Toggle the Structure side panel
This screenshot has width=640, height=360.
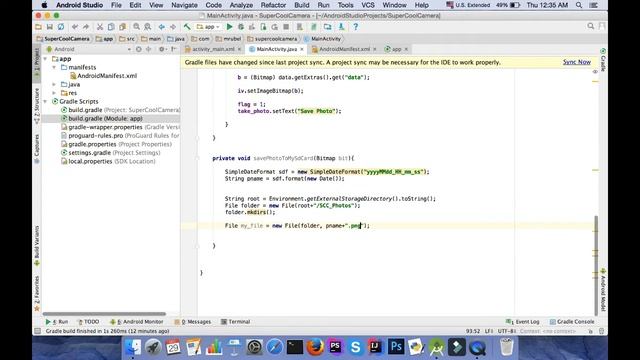pos(37,106)
